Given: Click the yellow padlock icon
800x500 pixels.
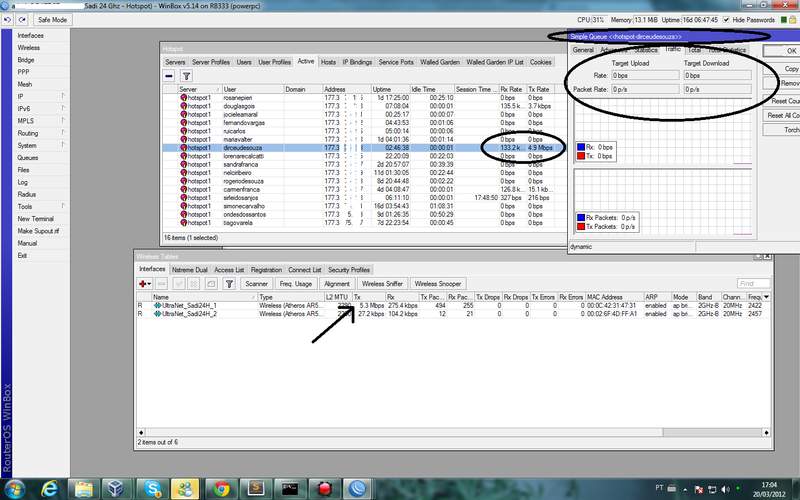Looking at the screenshot, I should [793, 20].
